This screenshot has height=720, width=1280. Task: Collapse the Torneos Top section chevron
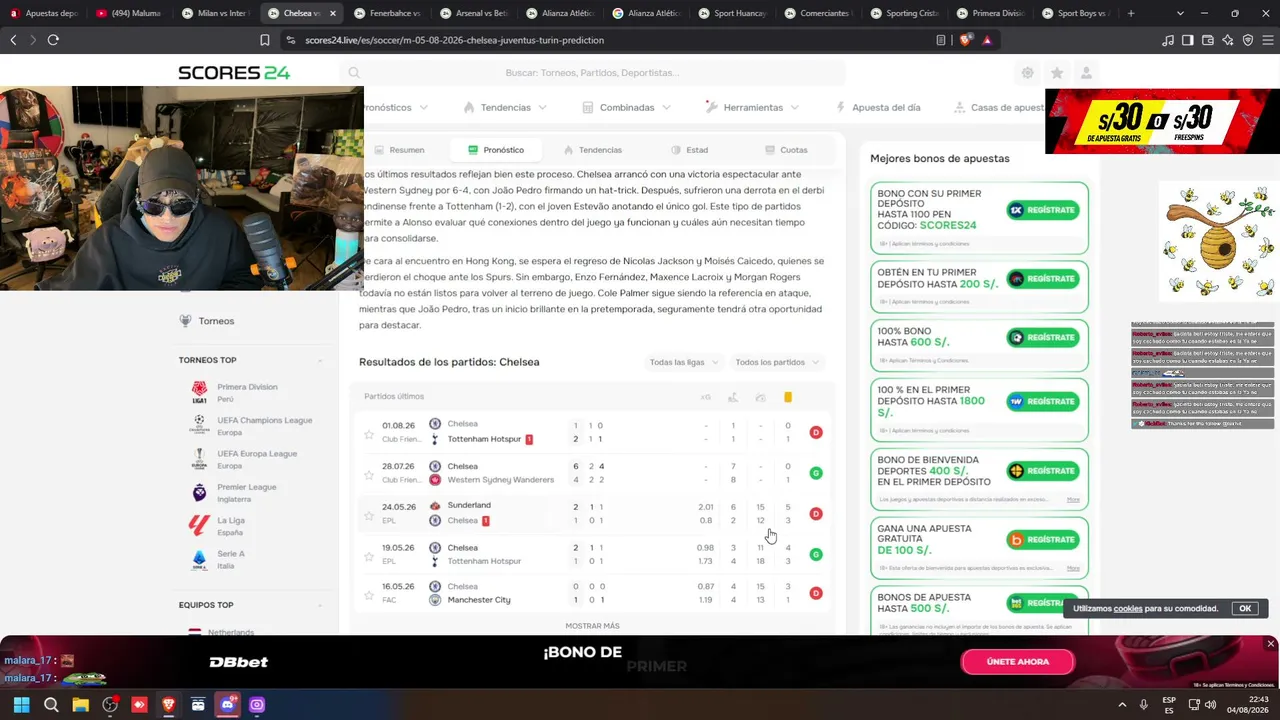tap(320, 360)
